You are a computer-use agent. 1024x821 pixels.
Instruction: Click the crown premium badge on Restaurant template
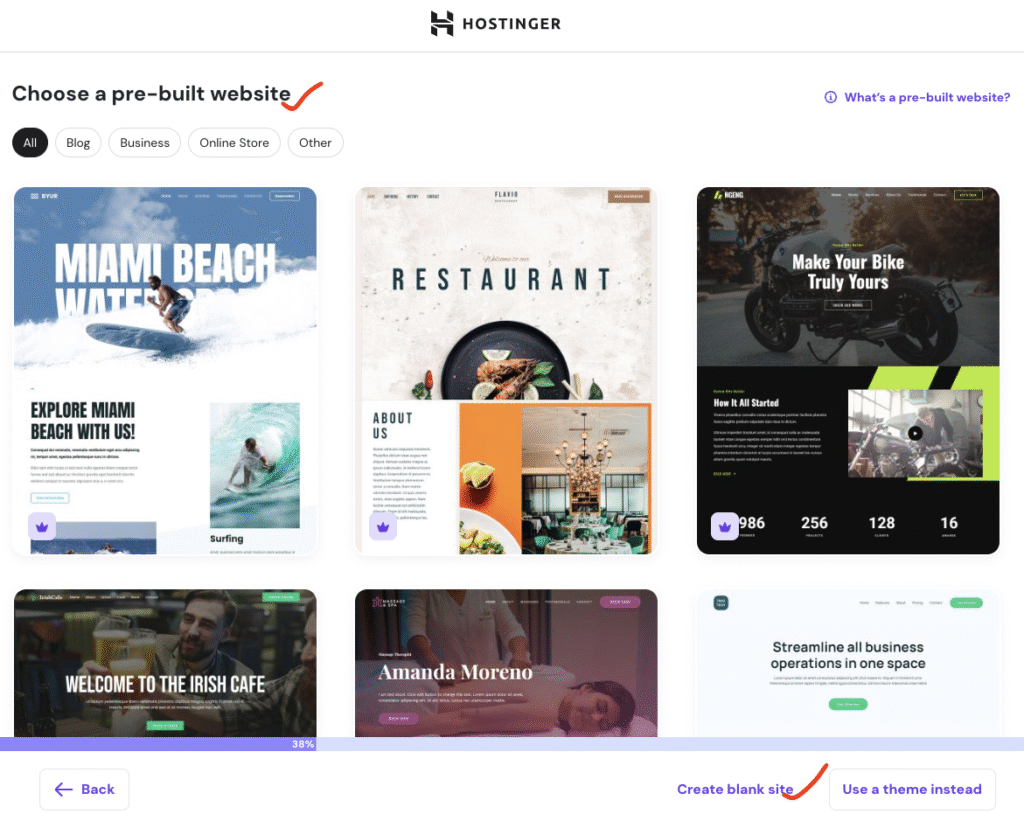[383, 526]
